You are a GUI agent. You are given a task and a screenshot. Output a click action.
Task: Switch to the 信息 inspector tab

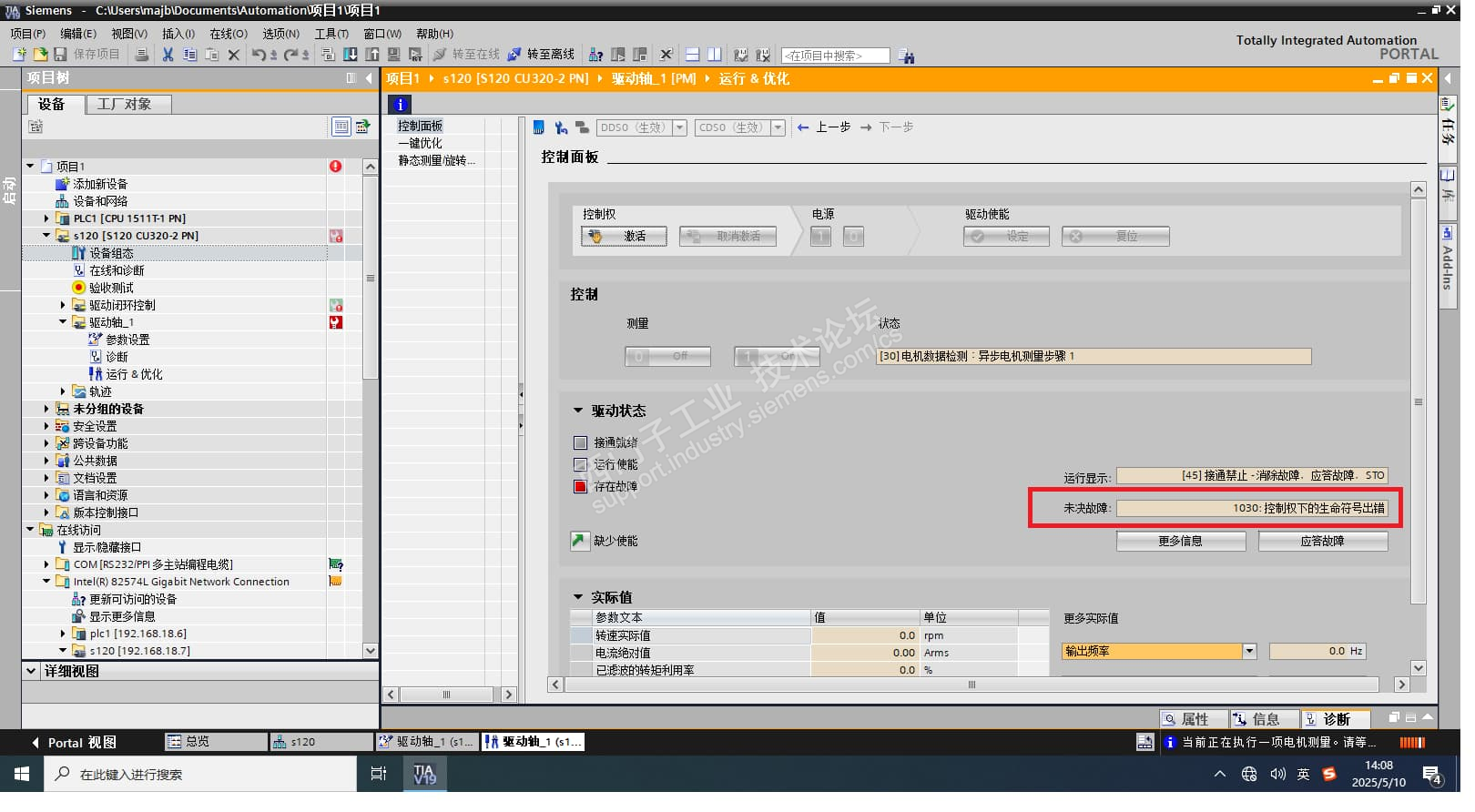1265,719
